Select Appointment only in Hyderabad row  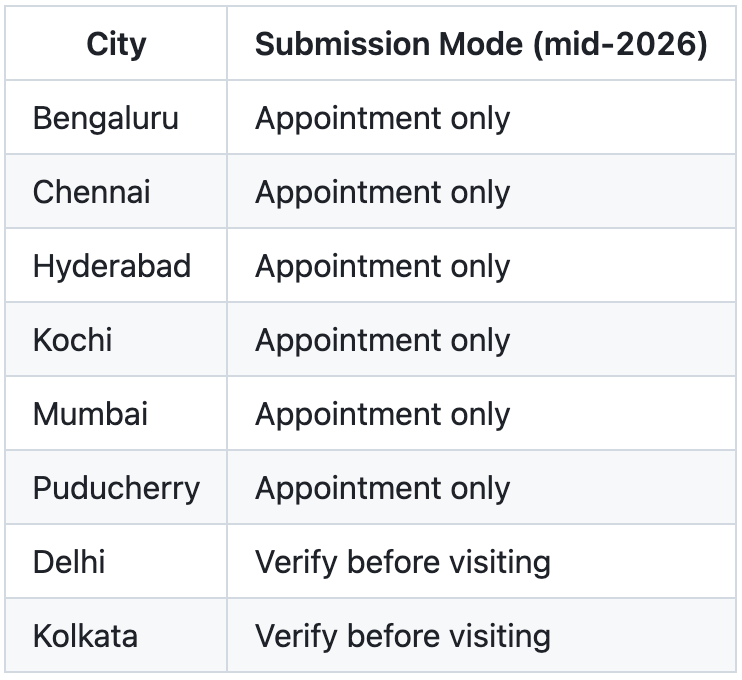pyautogui.click(x=382, y=266)
